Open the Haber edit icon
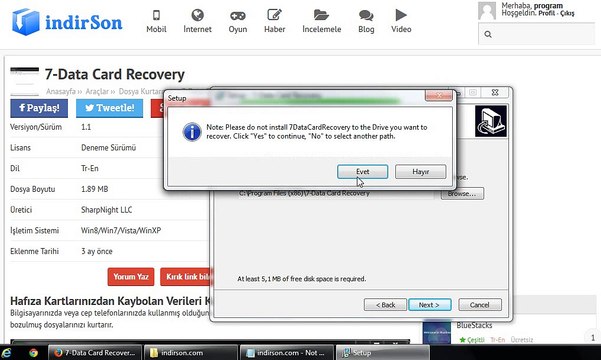The width and height of the screenshot is (601, 360). click(274, 15)
